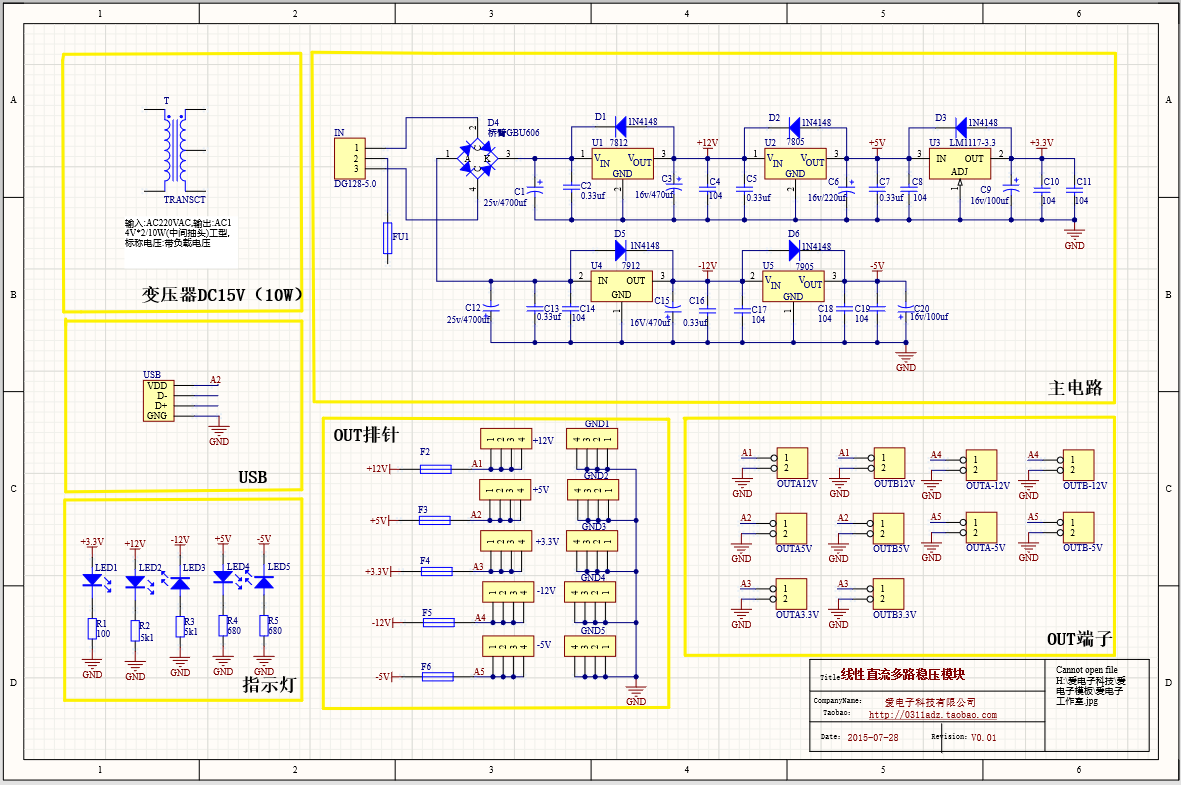Click the GND1 pin header
The height and width of the screenshot is (785, 1181).
[x=592, y=438]
